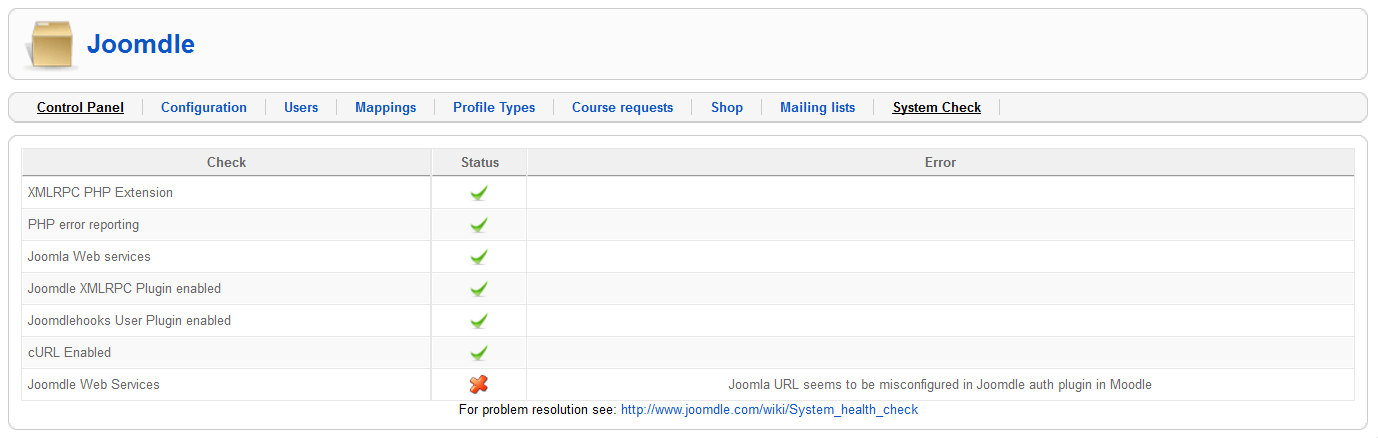The width and height of the screenshot is (1378, 438).
Task: Select the System Check tab
Action: 936,108
